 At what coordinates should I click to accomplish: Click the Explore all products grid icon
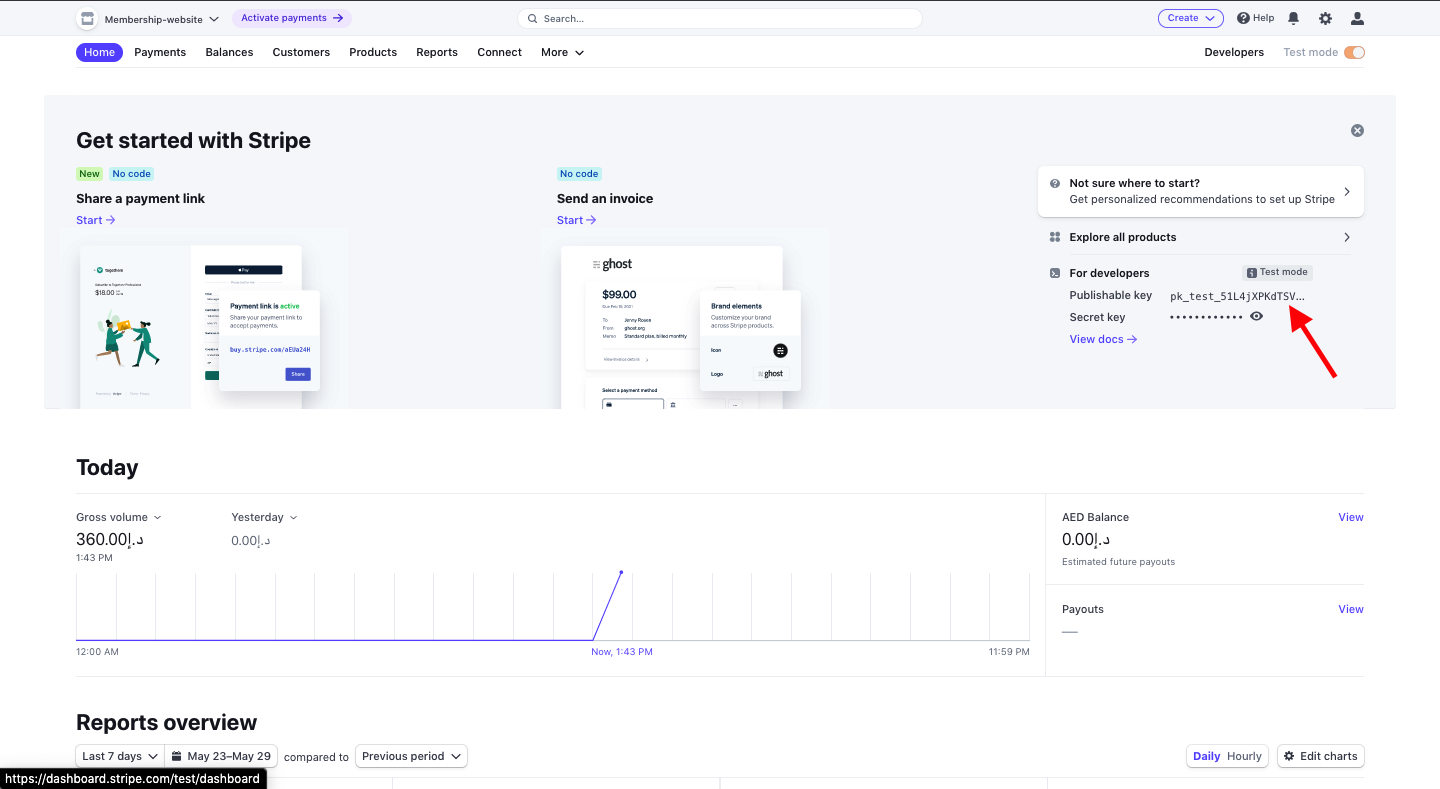click(1054, 237)
